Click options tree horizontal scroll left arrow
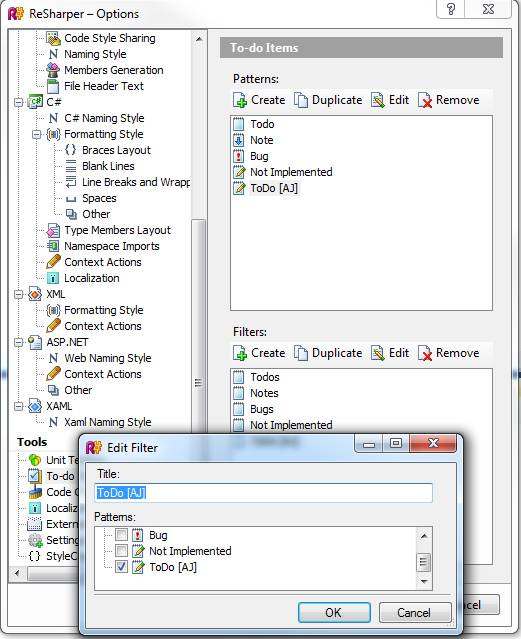This screenshot has width=521, height=639. [x=17, y=573]
